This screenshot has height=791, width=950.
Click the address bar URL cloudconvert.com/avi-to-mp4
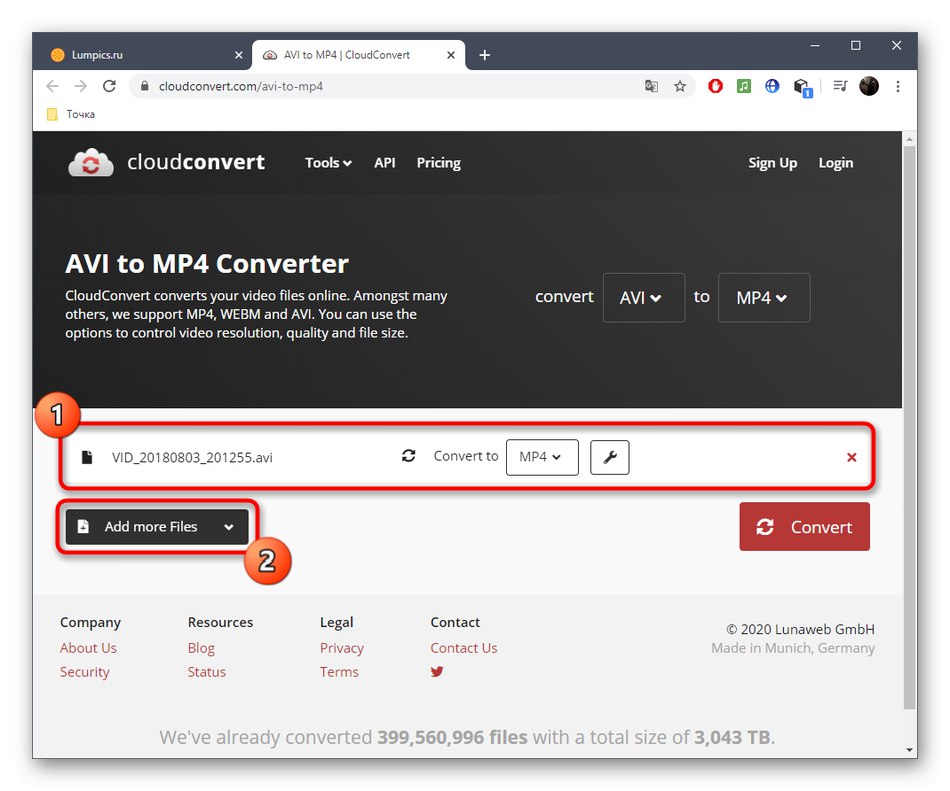(x=241, y=87)
